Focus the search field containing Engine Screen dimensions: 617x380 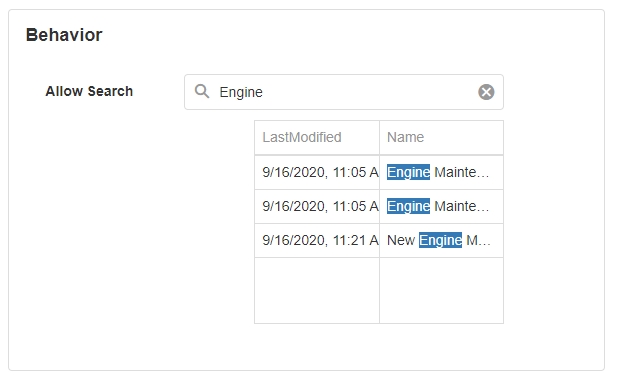tap(344, 92)
